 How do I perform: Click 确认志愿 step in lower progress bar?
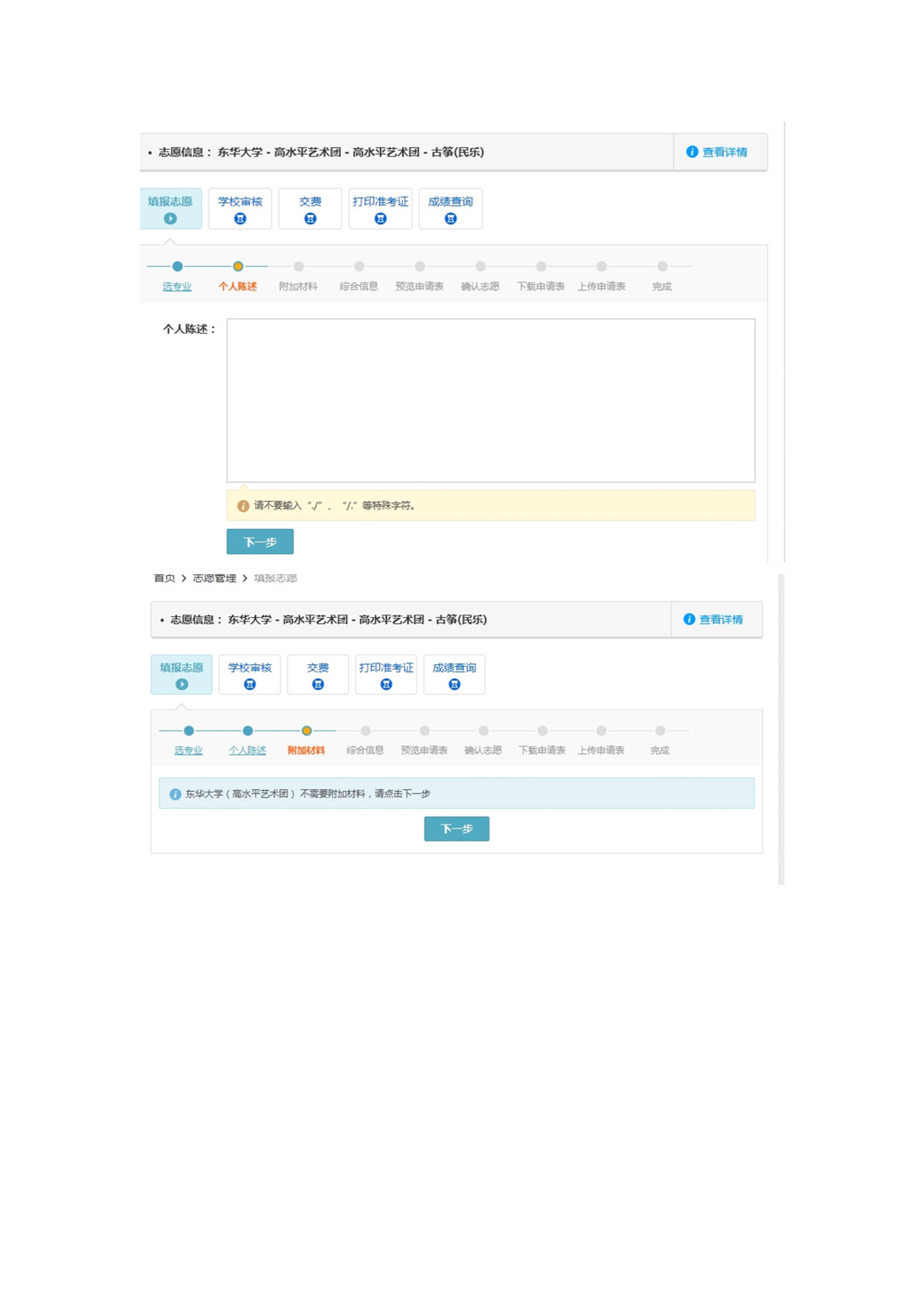pyautogui.click(x=483, y=751)
